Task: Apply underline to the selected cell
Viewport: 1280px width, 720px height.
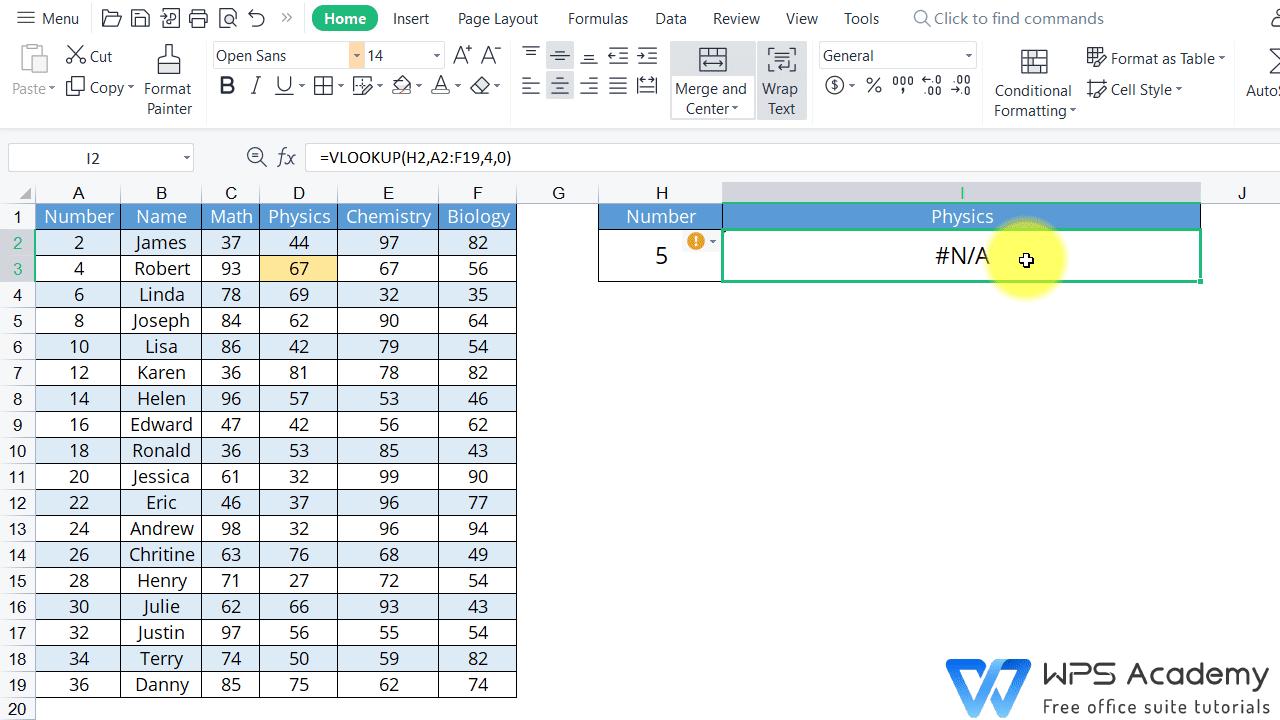Action: (284, 86)
